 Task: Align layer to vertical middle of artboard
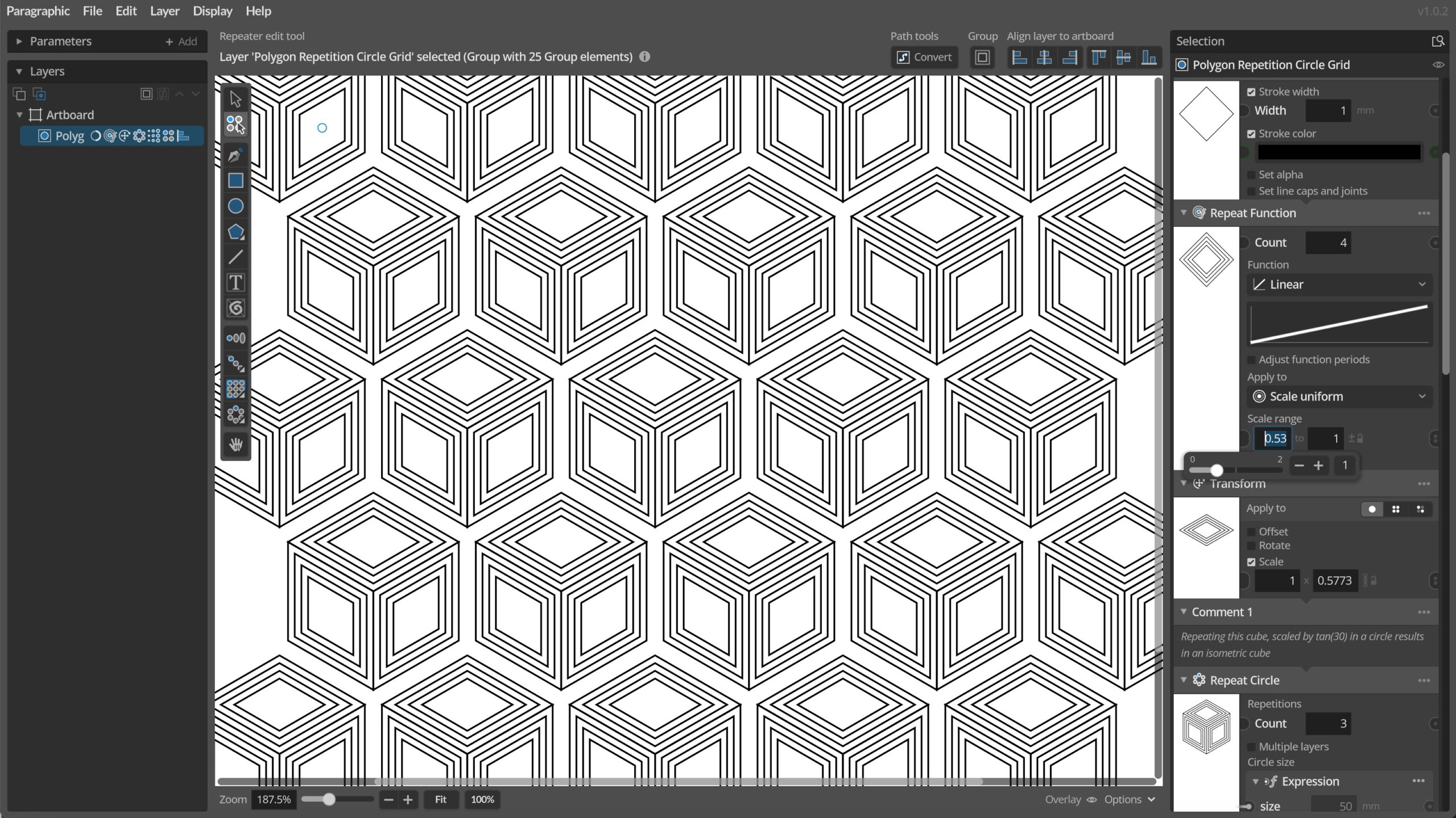[1124, 57]
